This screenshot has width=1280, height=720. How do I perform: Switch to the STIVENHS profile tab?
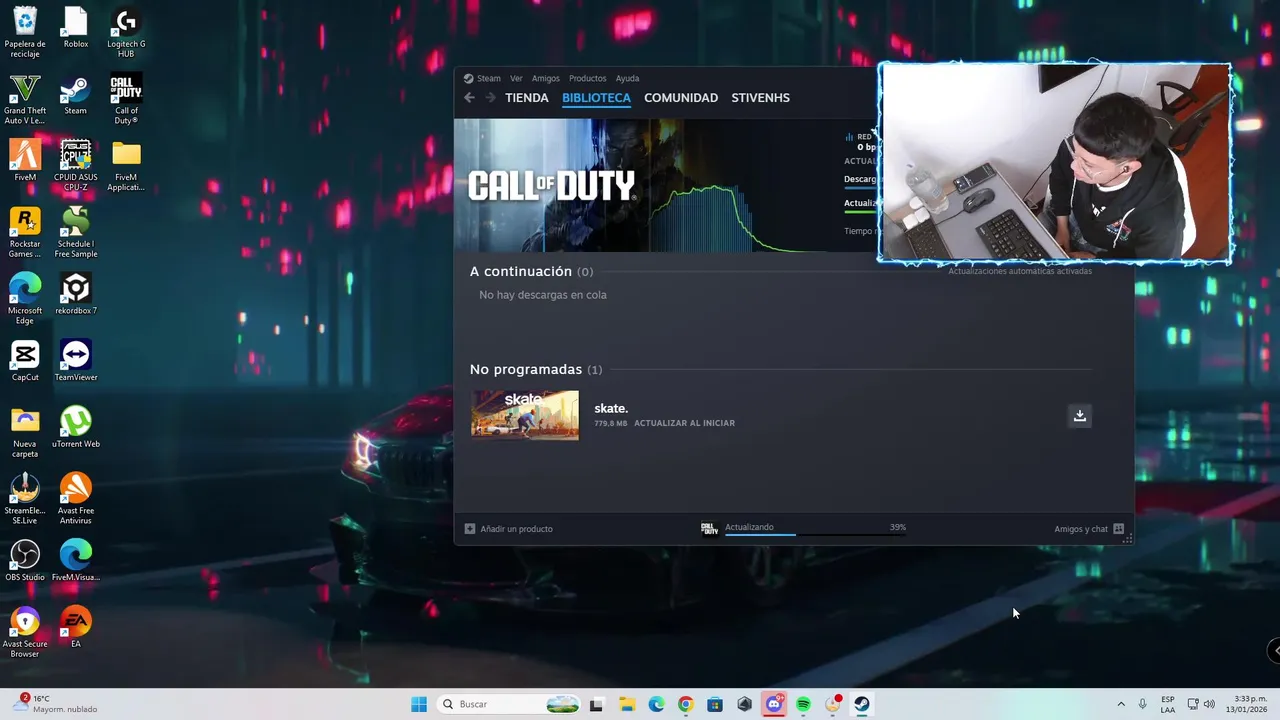click(x=761, y=97)
